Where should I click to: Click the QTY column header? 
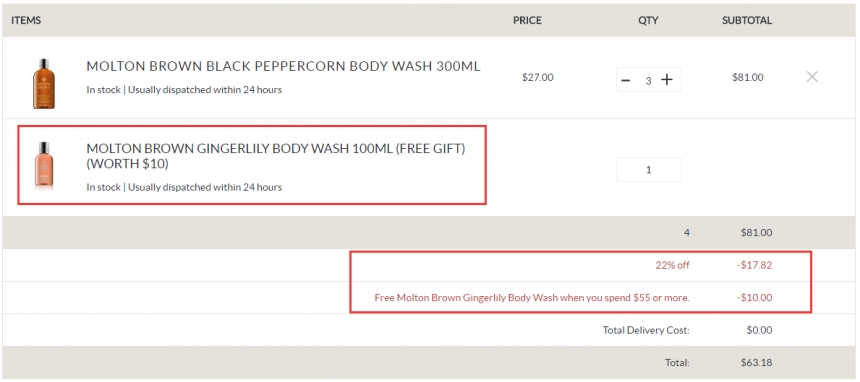click(x=648, y=20)
